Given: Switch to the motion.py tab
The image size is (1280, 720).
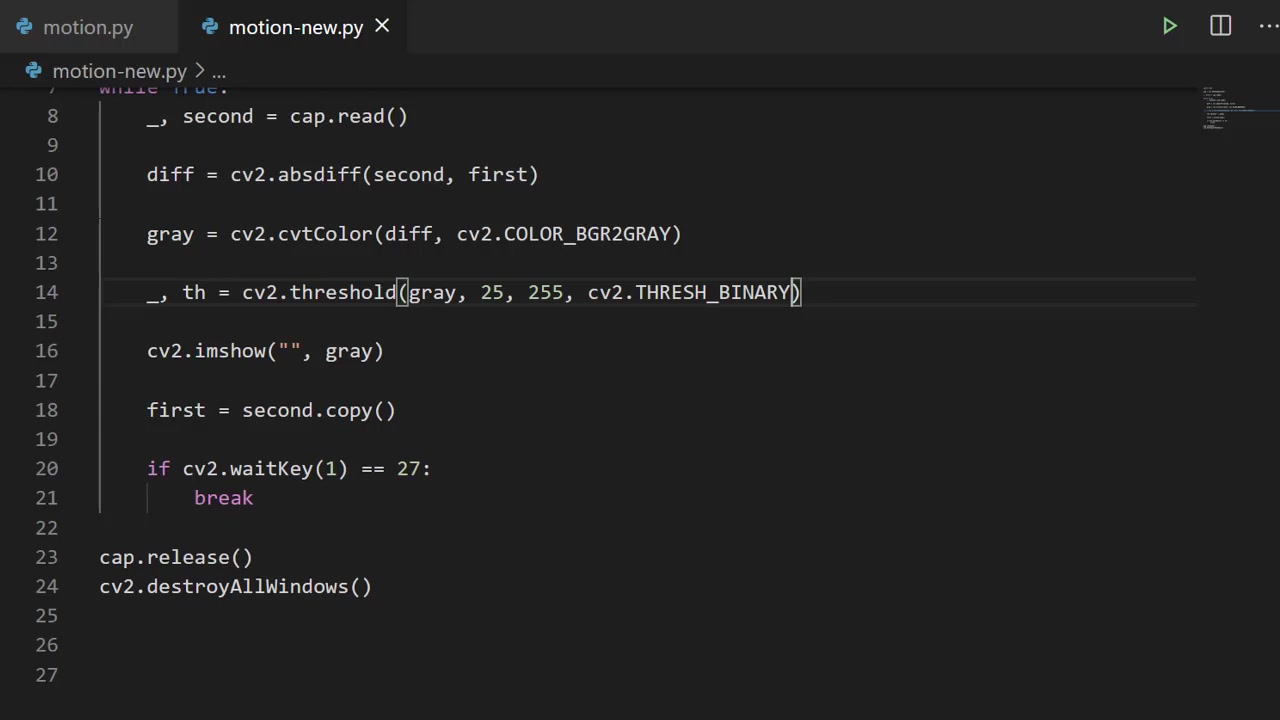Looking at the screenshot, I should 88,27.
